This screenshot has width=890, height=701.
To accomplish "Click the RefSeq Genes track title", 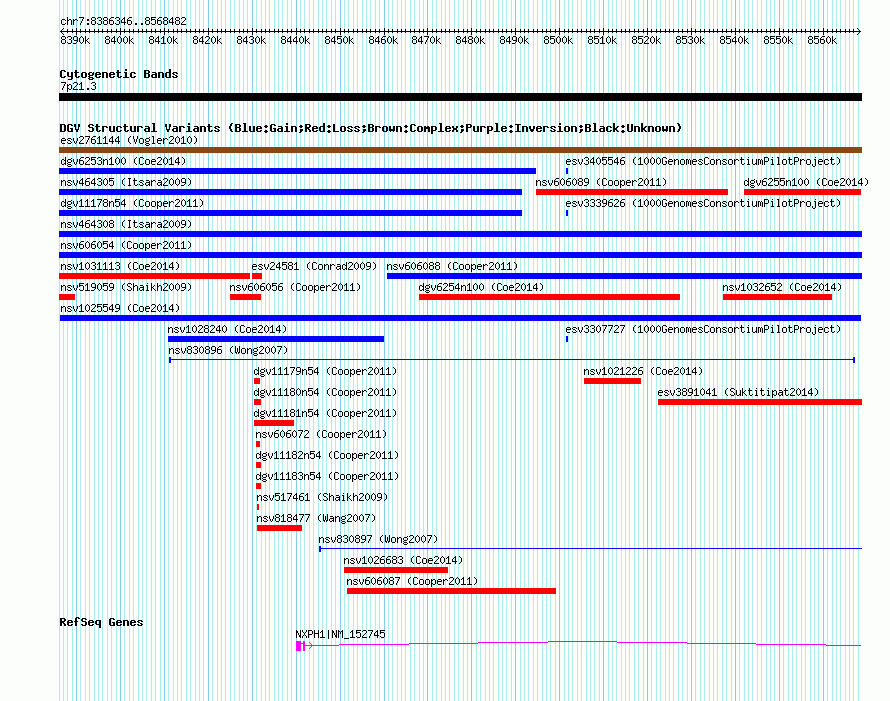I will 101,622.
